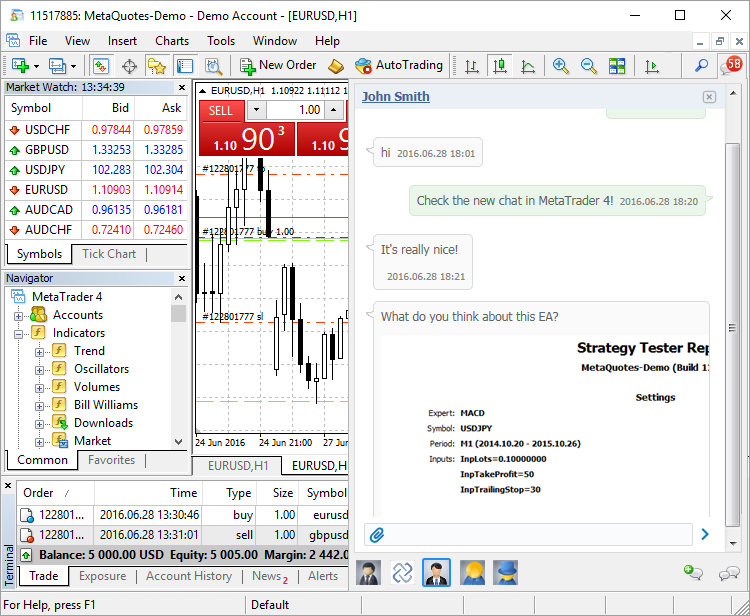Send the chat message with arrow icon

click(x=705, y=535)
